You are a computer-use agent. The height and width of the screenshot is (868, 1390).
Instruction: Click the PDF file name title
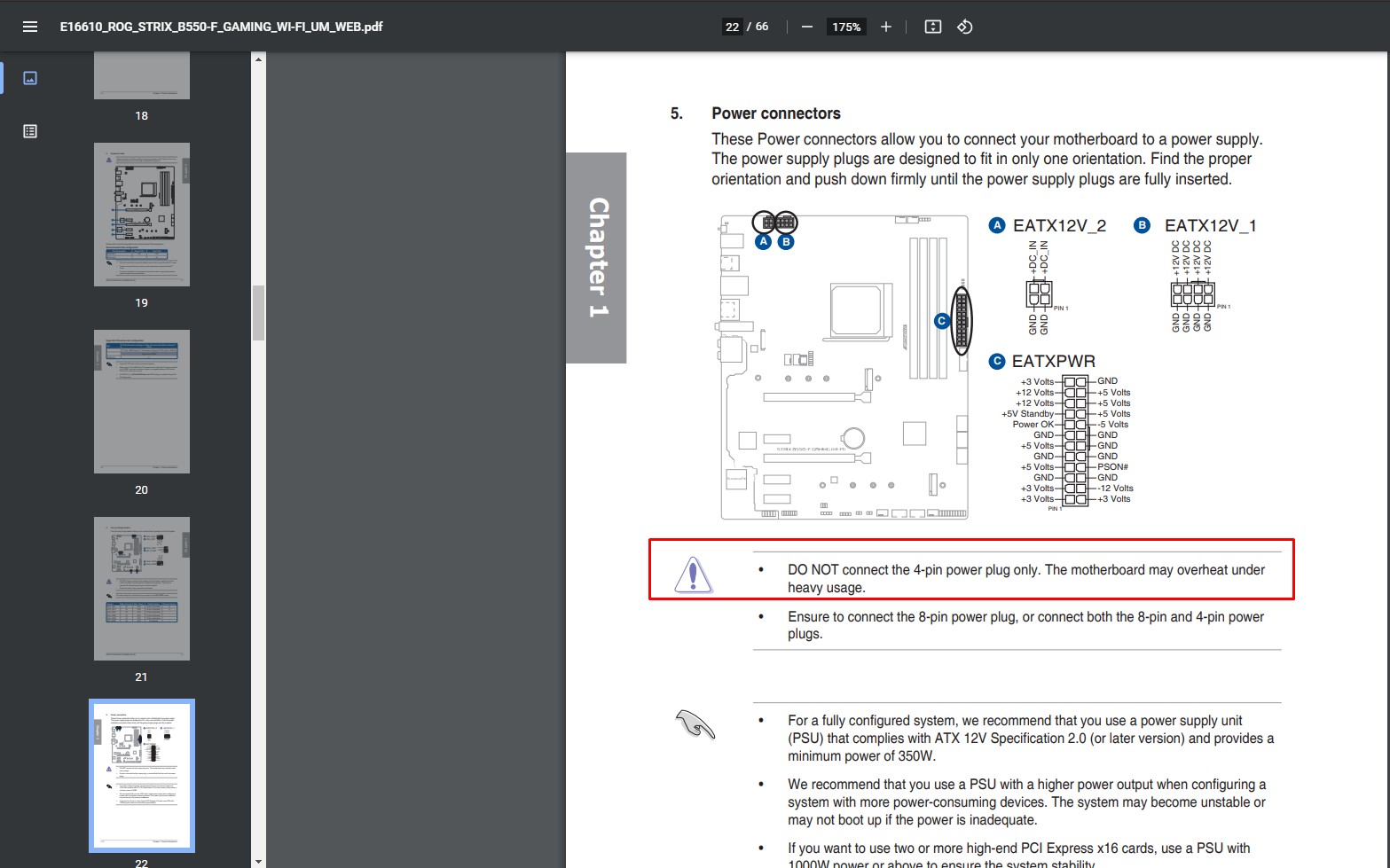[x=222, y=27]
